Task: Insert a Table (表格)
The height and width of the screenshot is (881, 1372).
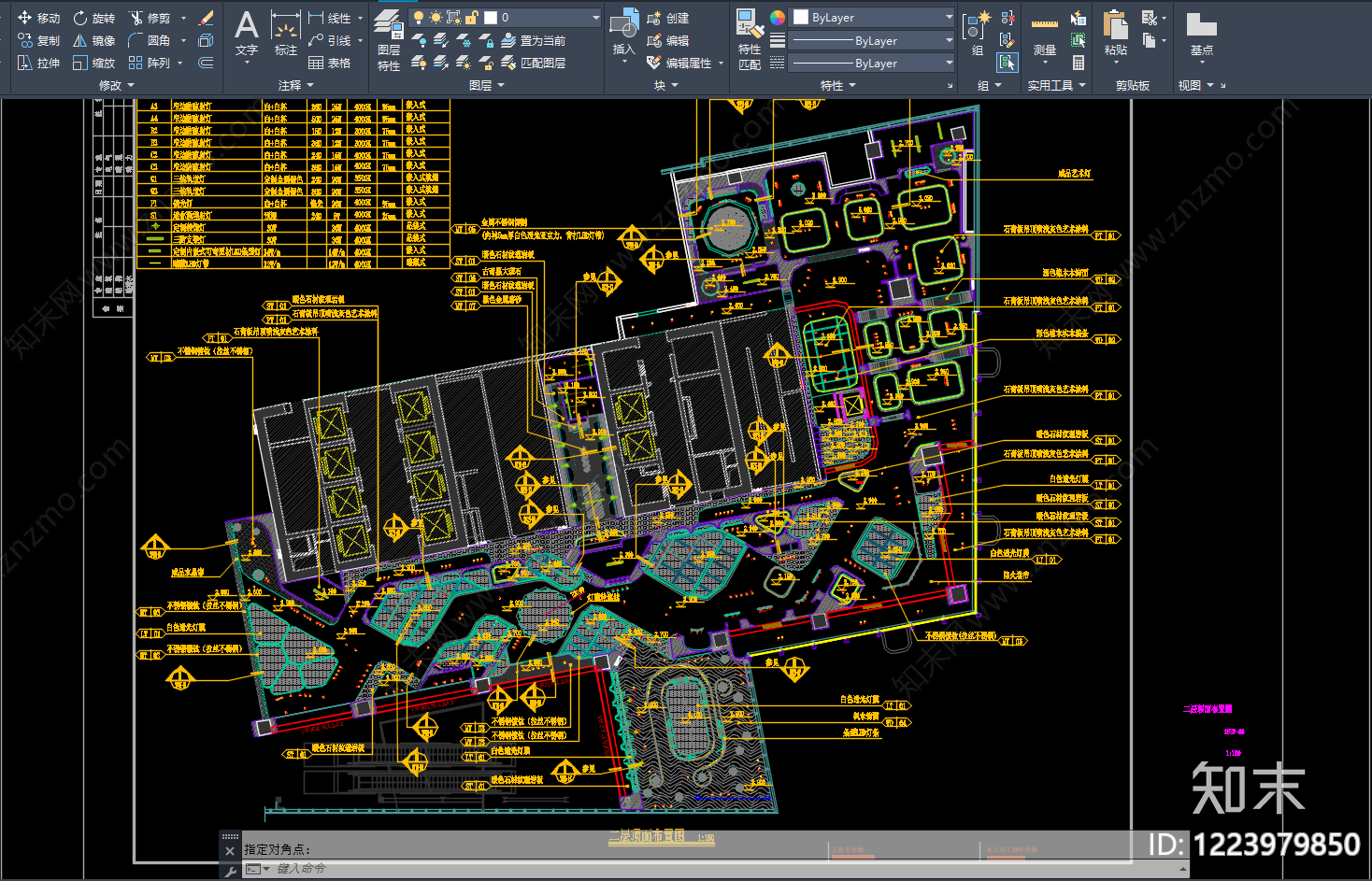Action: tap(330, 63)
